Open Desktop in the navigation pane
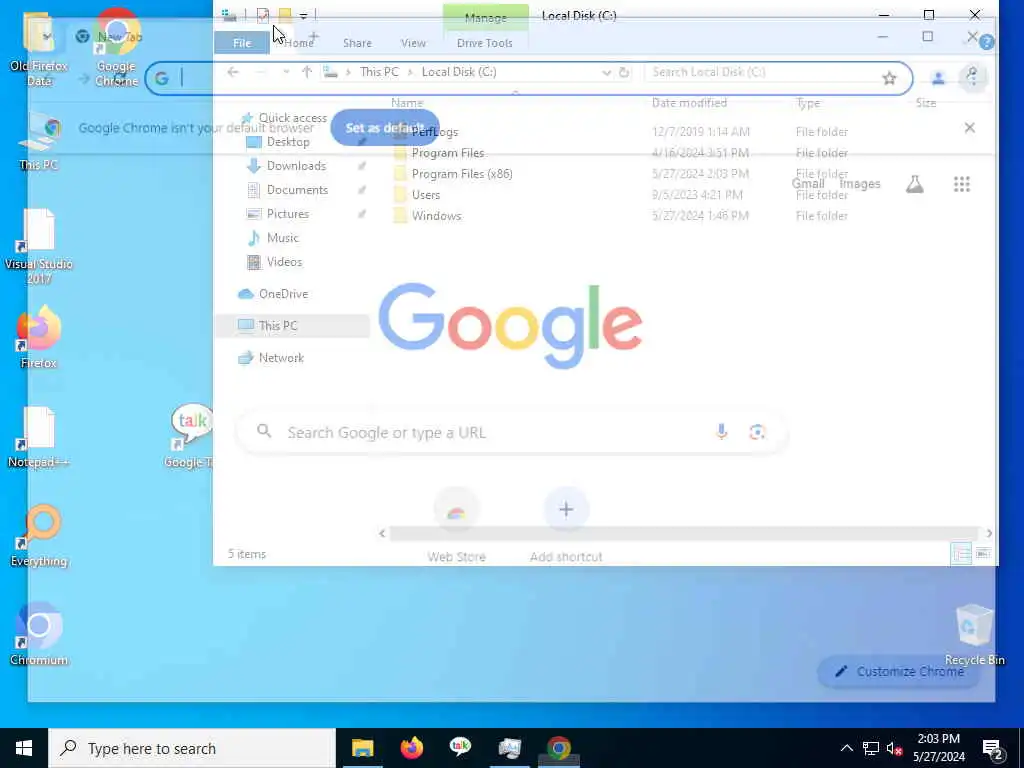Screen dimensions: 1024x768 click(279, 142)
